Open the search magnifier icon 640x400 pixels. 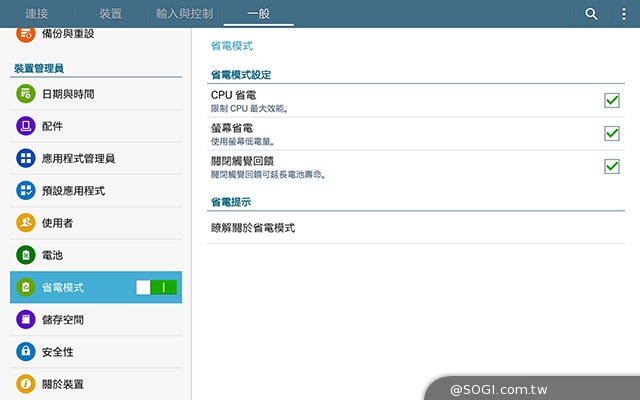[591, 14]
